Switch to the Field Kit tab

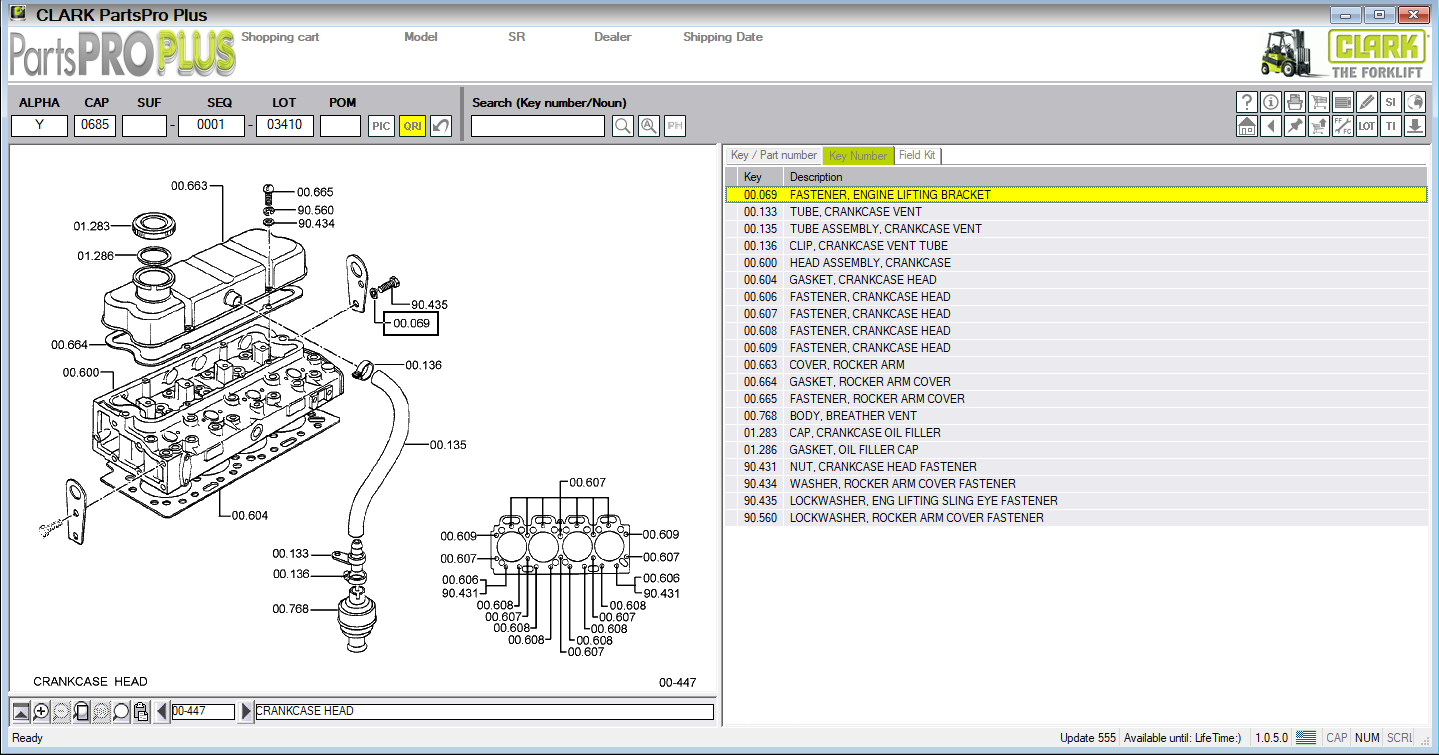[916, 156]
